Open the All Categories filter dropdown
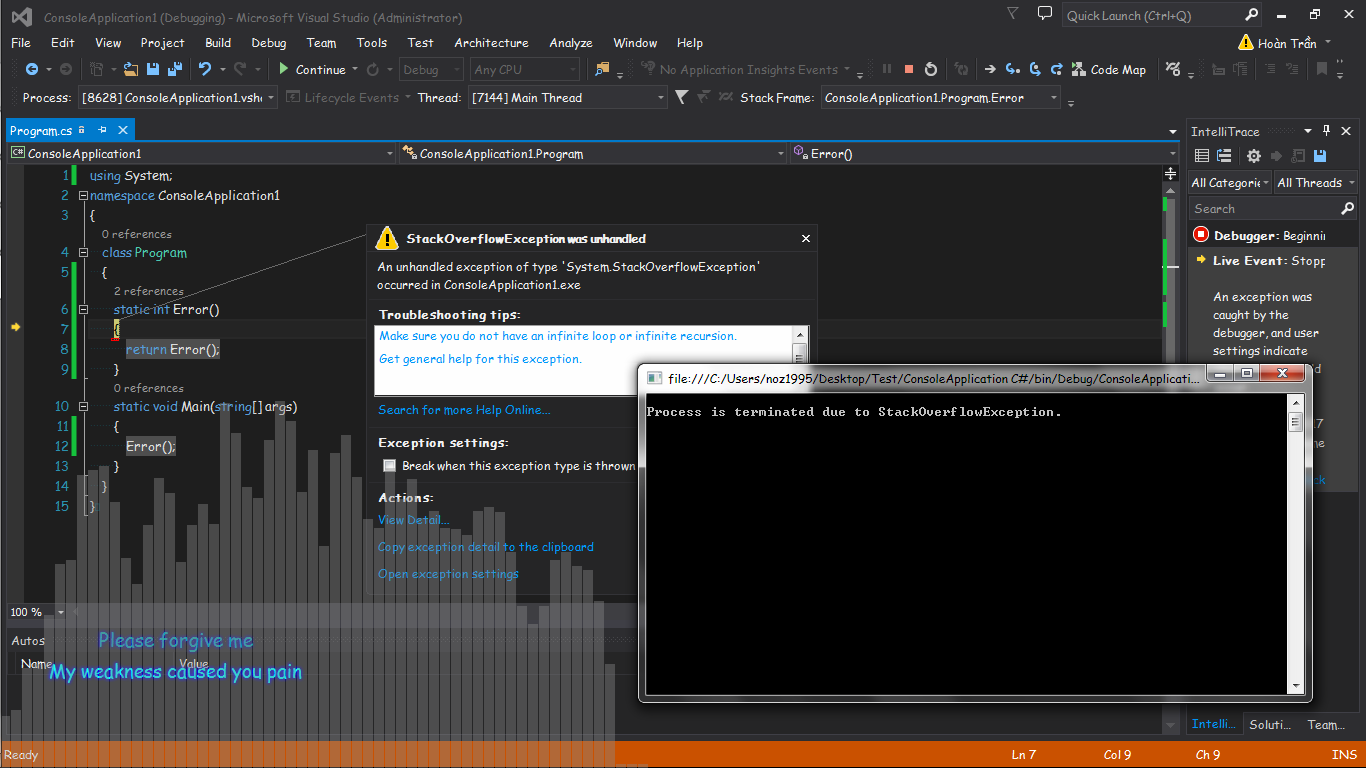The width and height of the screenshot is (1366, 768). point(1230,183)
